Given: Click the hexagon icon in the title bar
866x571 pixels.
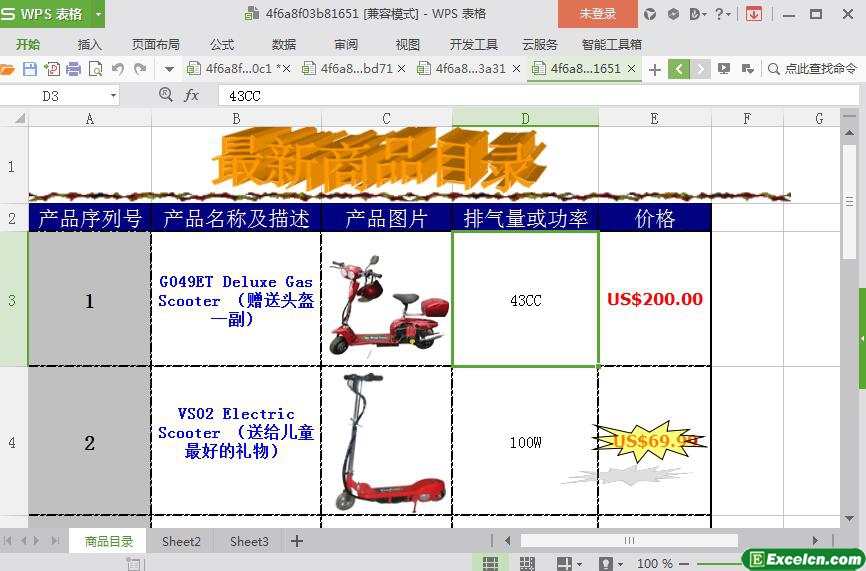Looking at the screenshot, I should [673, 14].
